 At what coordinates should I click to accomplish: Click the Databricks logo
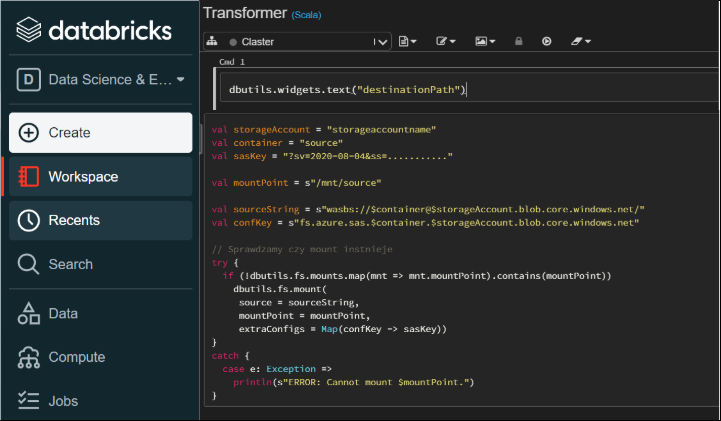94,30
